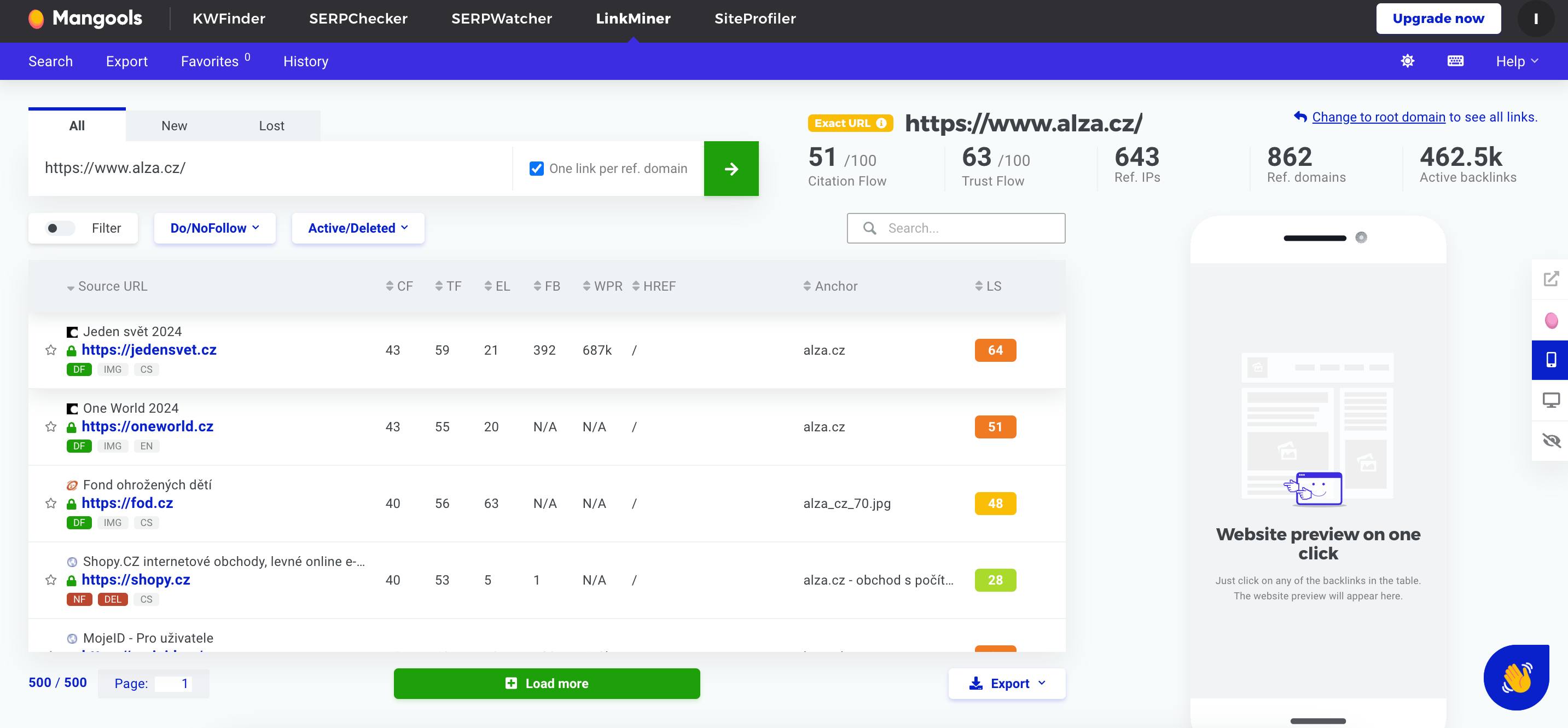Screen dimensions: 1568x728
Task: Click LS score 51 orange badge
Action: pyautogui.click(x=995, y=427)
